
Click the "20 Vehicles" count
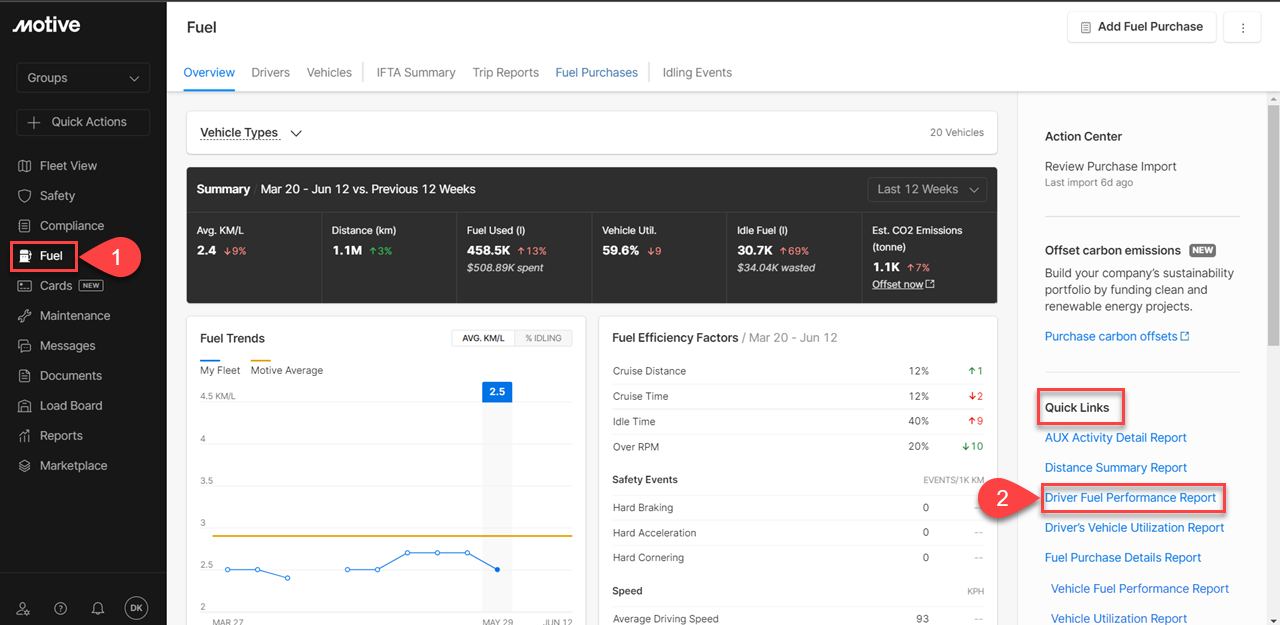pos(957,132)
